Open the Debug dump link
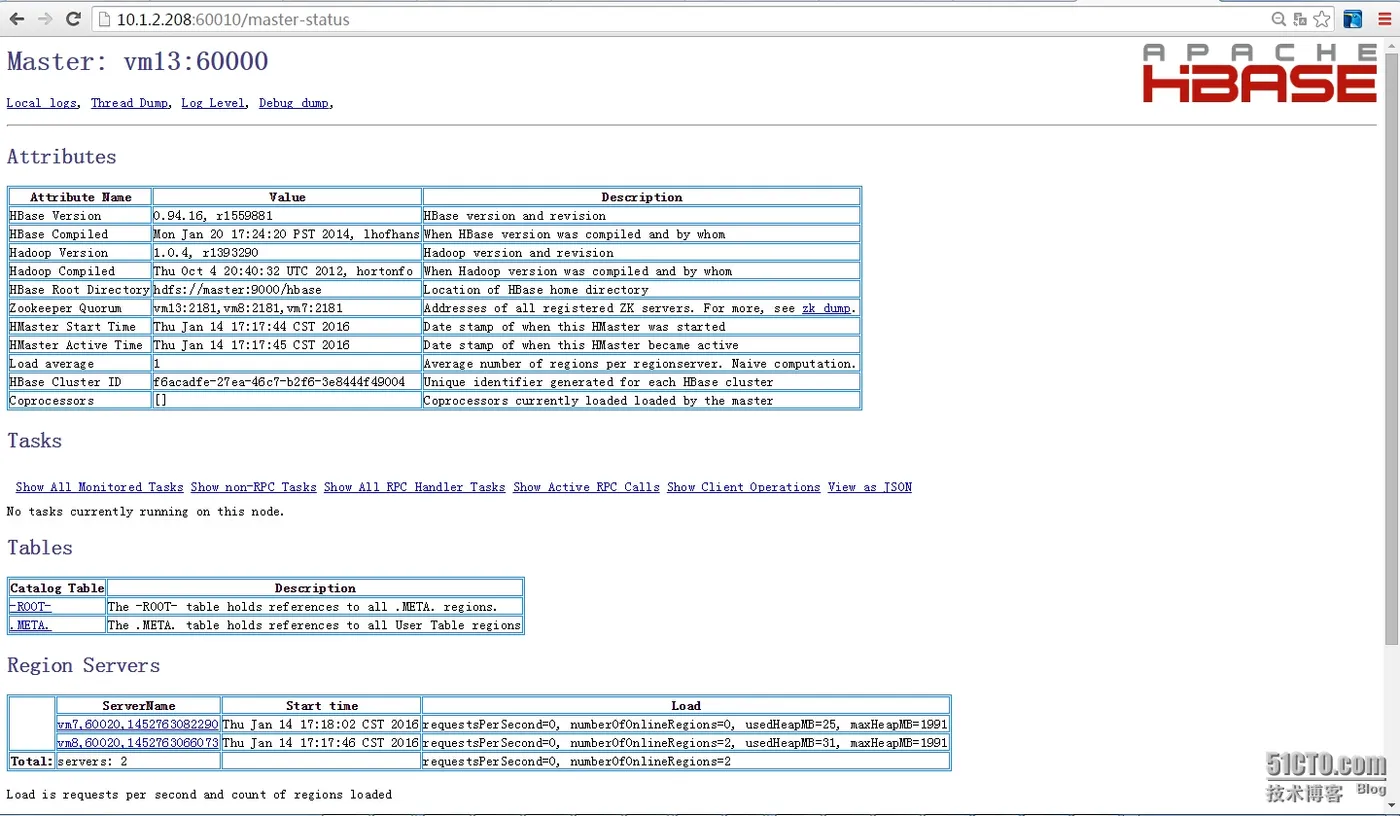 pos(294,103)
